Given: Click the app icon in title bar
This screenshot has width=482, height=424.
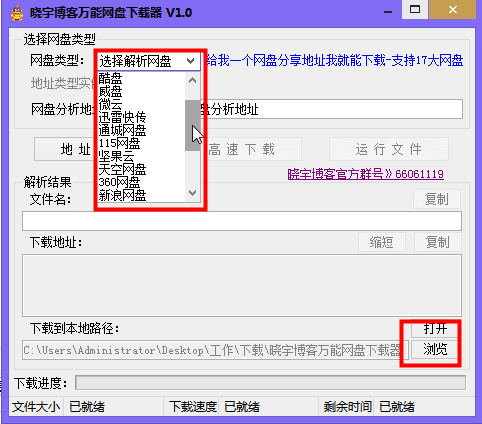Looking at the screenshot, I should [17, 13].
